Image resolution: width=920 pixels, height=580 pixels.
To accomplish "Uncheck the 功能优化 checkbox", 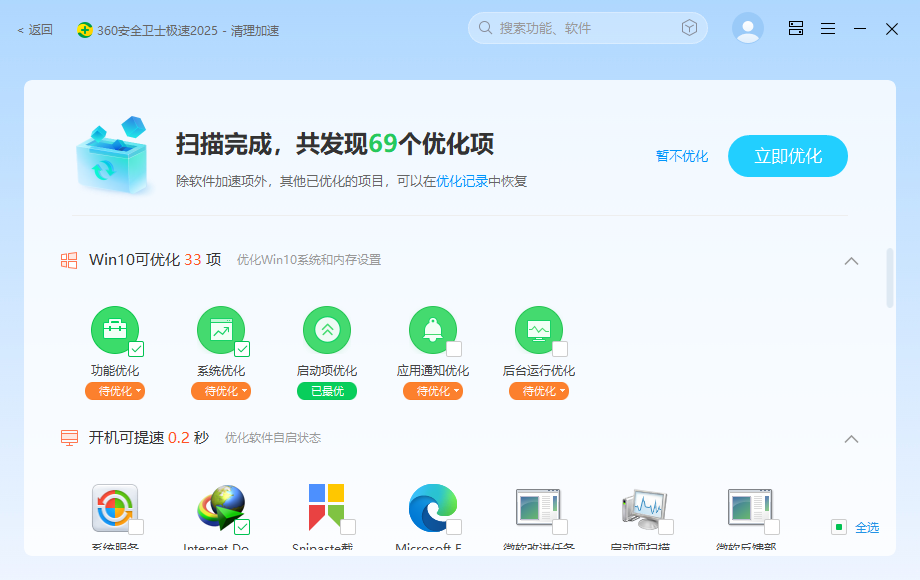I will pos(135,348).
